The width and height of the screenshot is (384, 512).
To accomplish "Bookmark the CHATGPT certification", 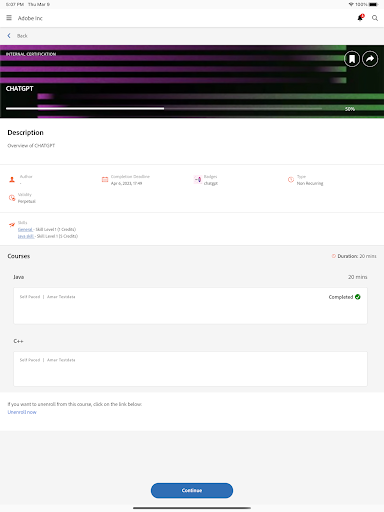I will point(352,59).
